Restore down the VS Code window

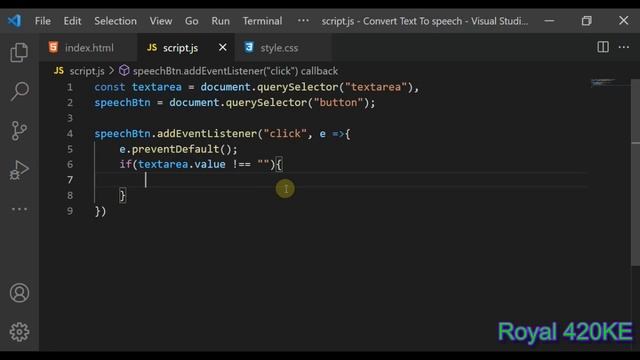point(587,20)
